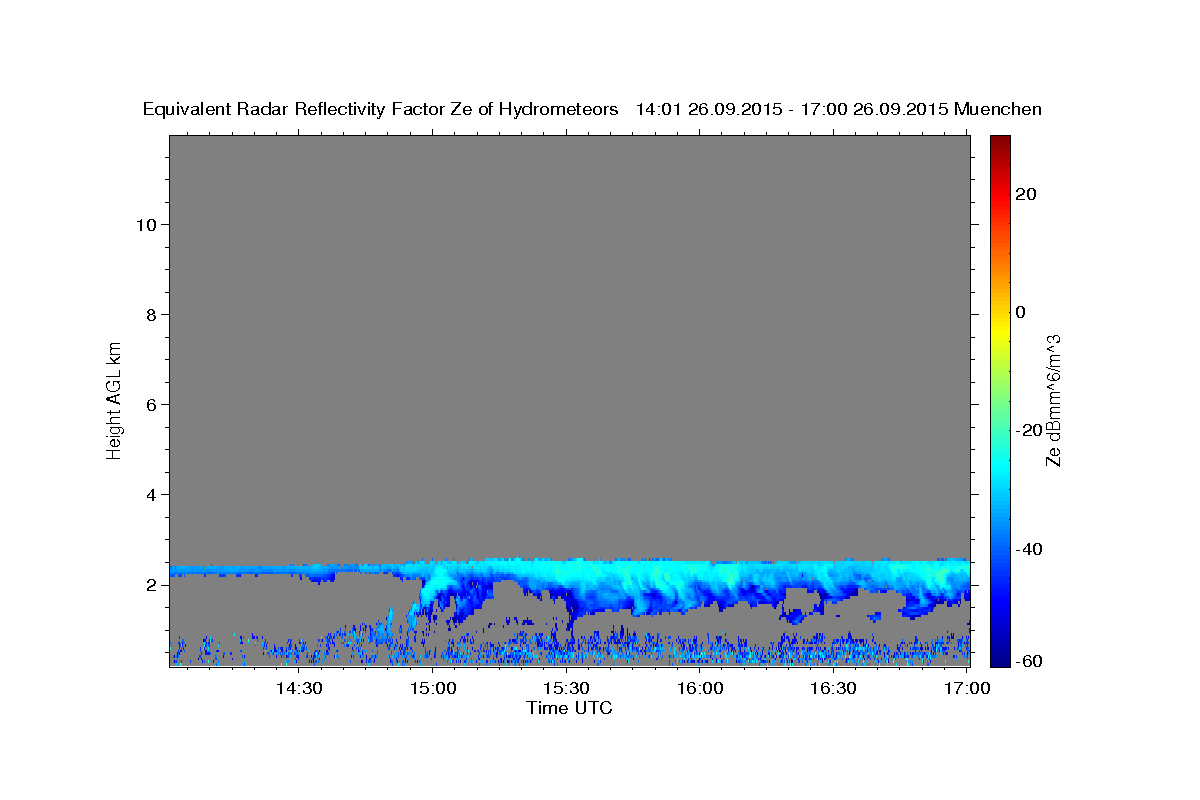This screenshot has width=1200, height=800.
Task: Click the height tick label '8'
Action: (149, 314)
